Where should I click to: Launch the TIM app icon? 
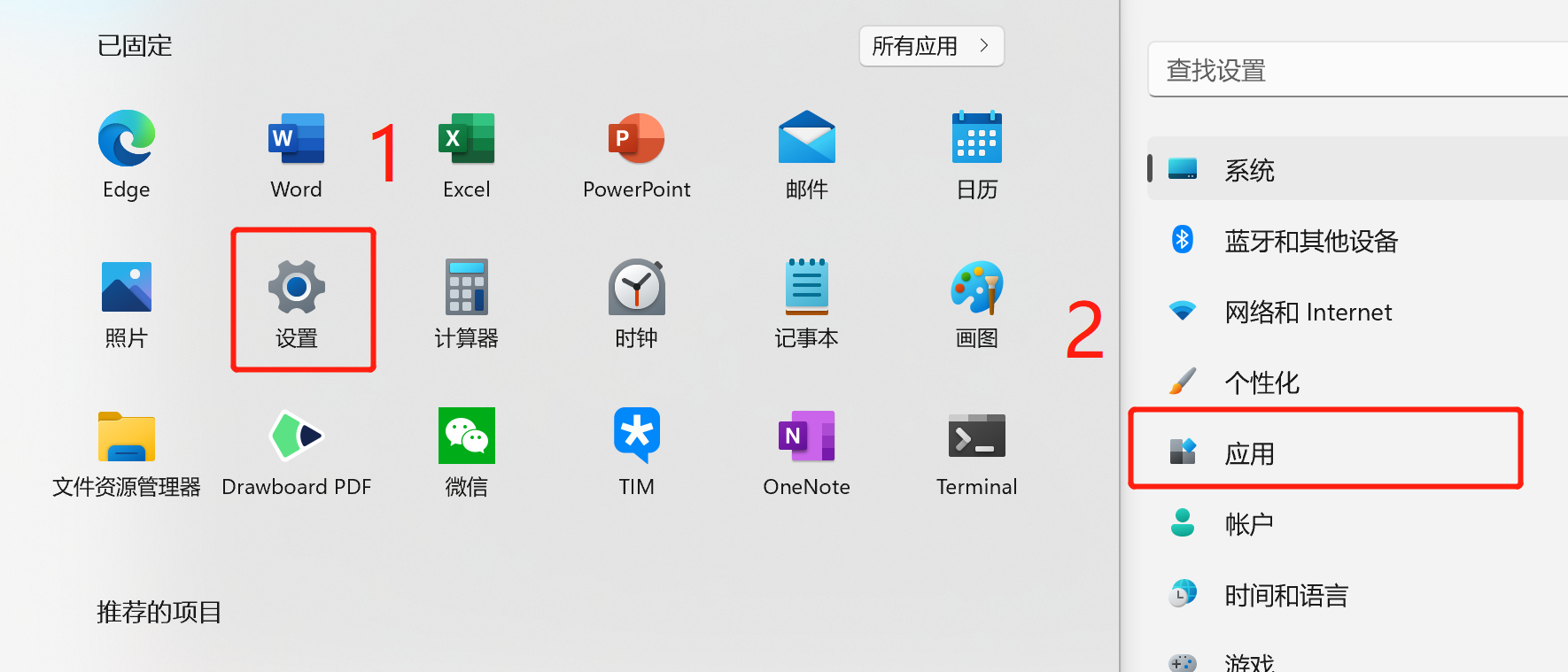pyautogui.click(x=637, y=435)
